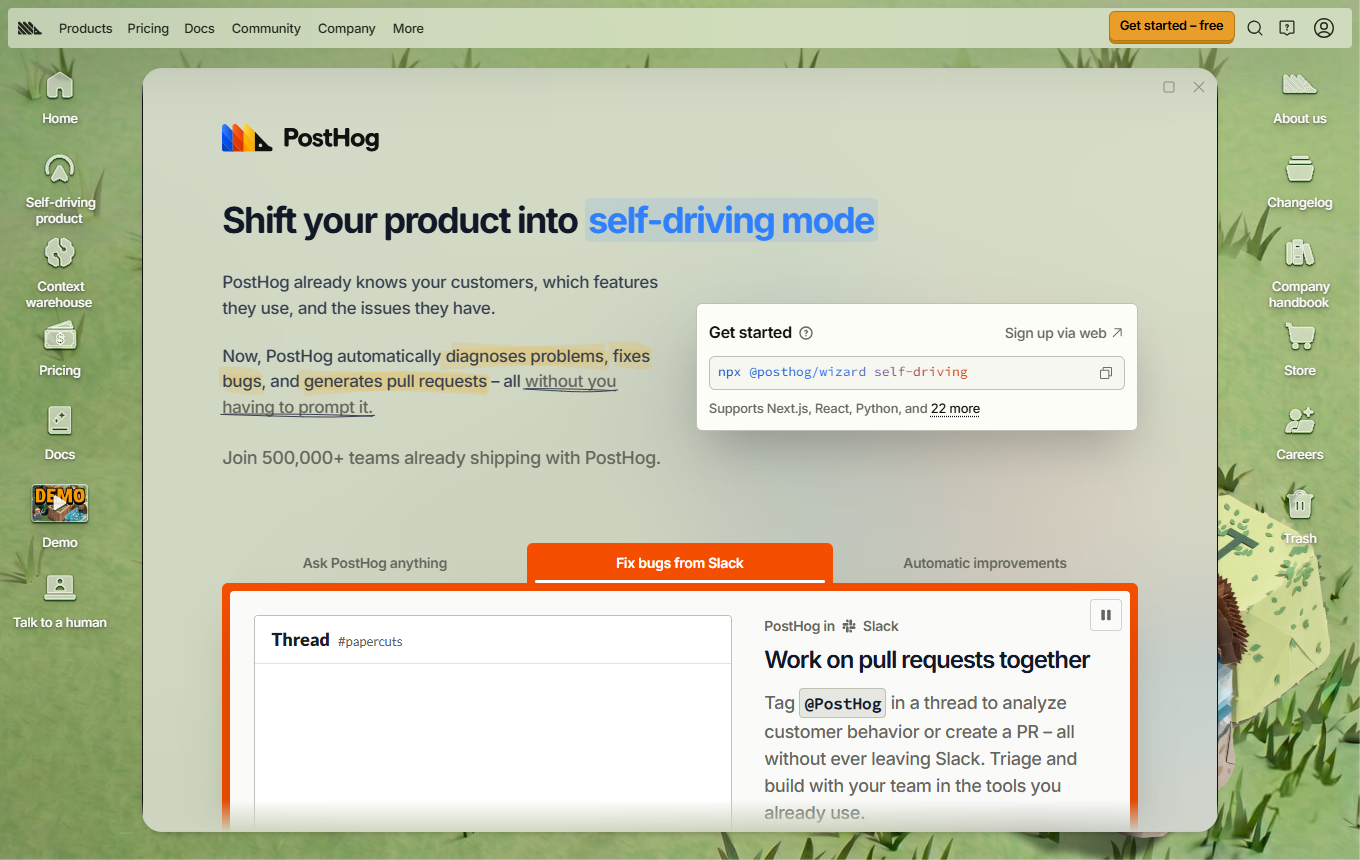Switch to the Ask PostHog anything tab
The height and width of the screenshot is (860, 1360).
(x=375, y=563)
